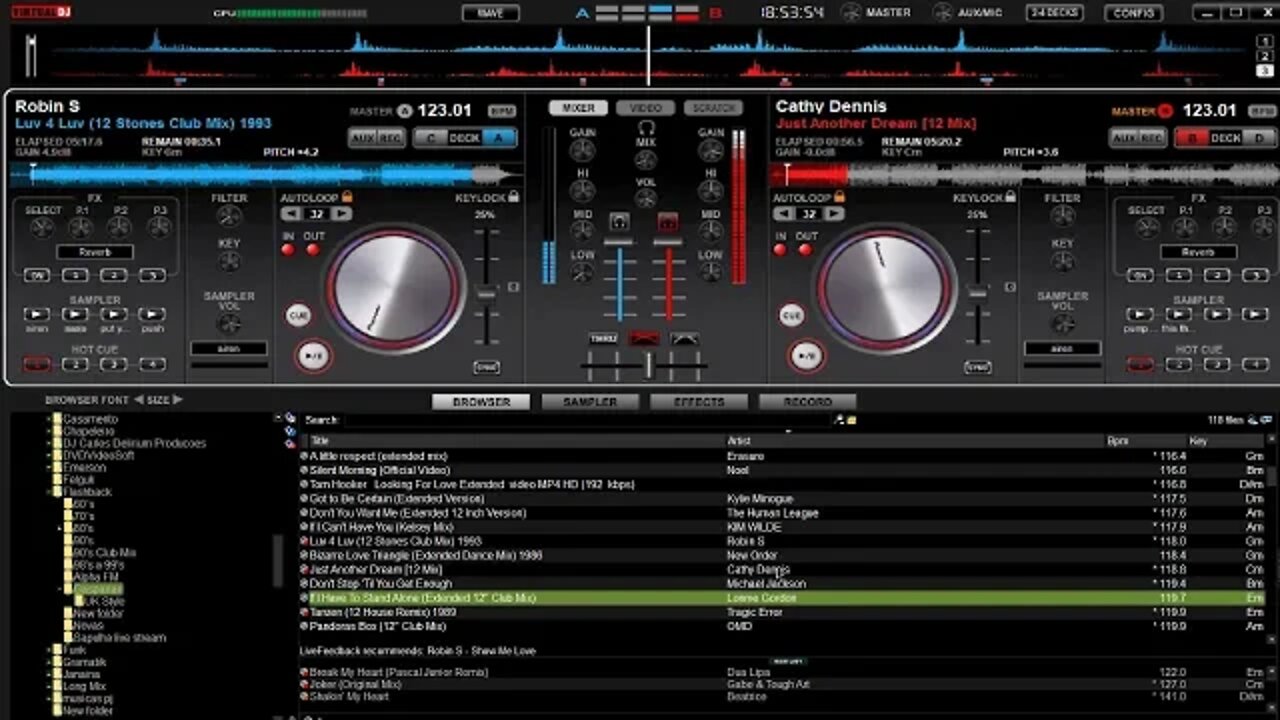Click the MASTER volume knob in top bar
Image resolution: width=1280 pixels, height=720 pixels.
pos(851,13)
